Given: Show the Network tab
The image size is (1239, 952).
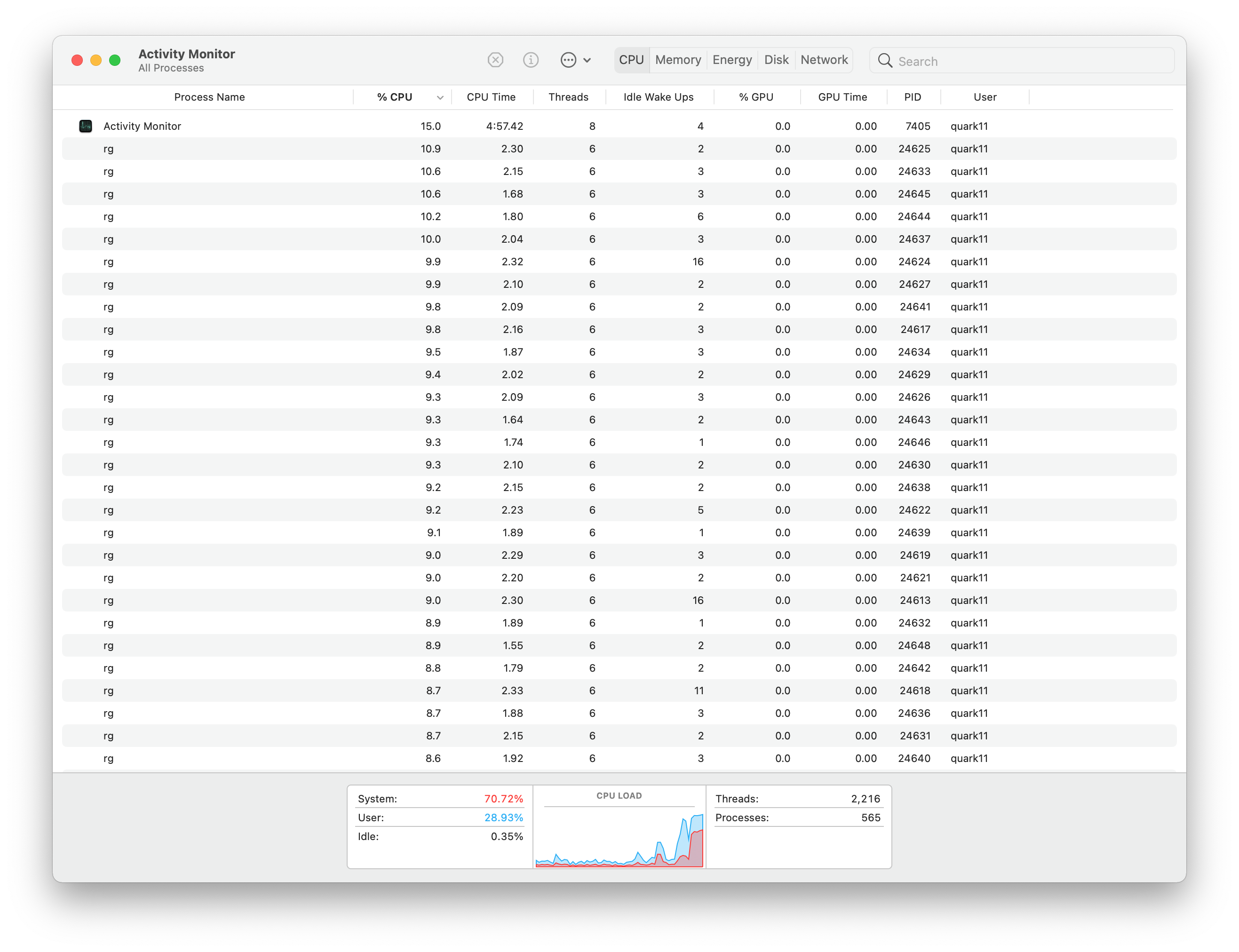Looking at the screenshot, I should coord(824,60).
